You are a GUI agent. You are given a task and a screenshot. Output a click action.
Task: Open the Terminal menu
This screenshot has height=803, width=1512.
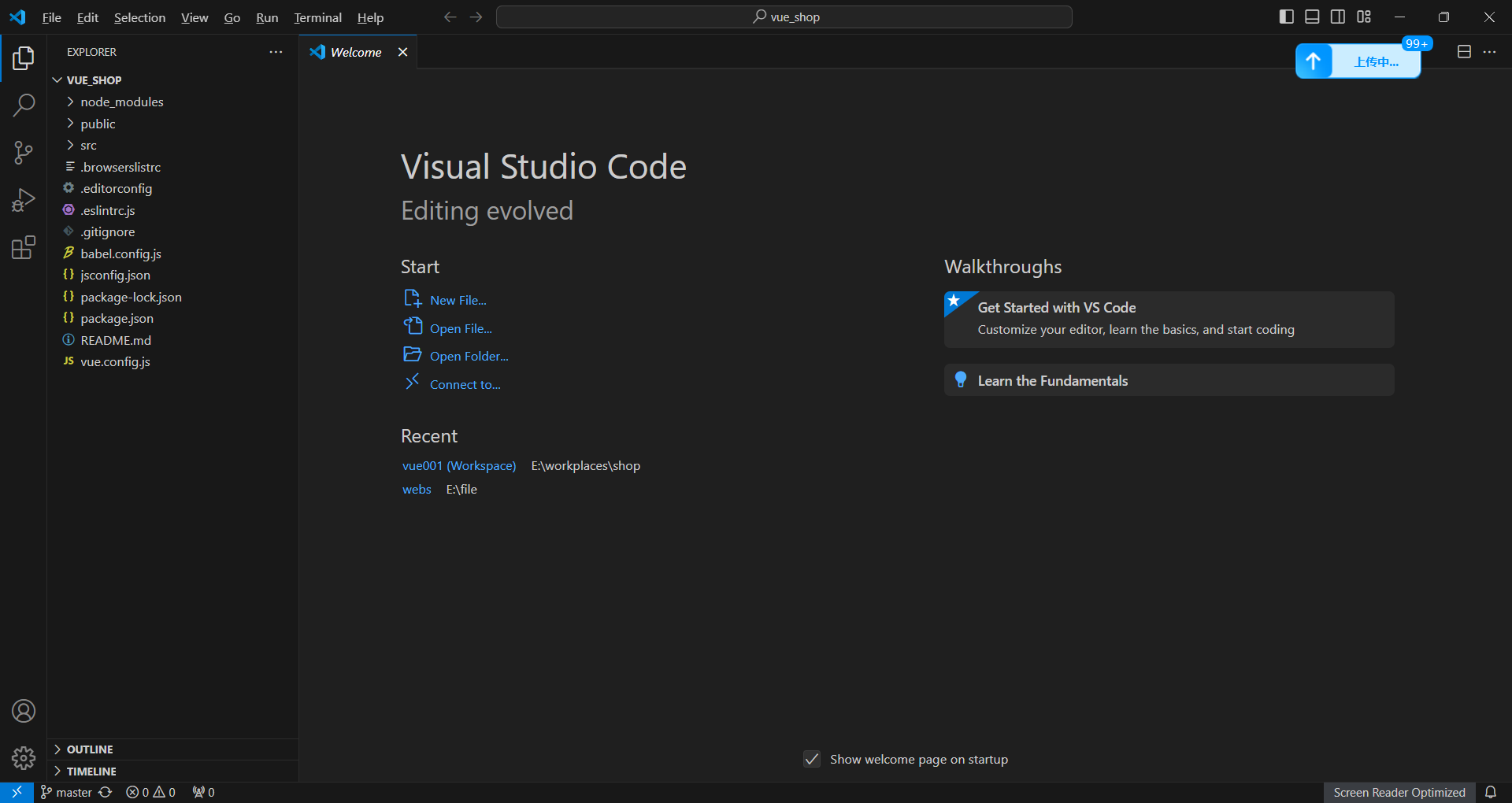pyautogui.click(x=317, y=17)
